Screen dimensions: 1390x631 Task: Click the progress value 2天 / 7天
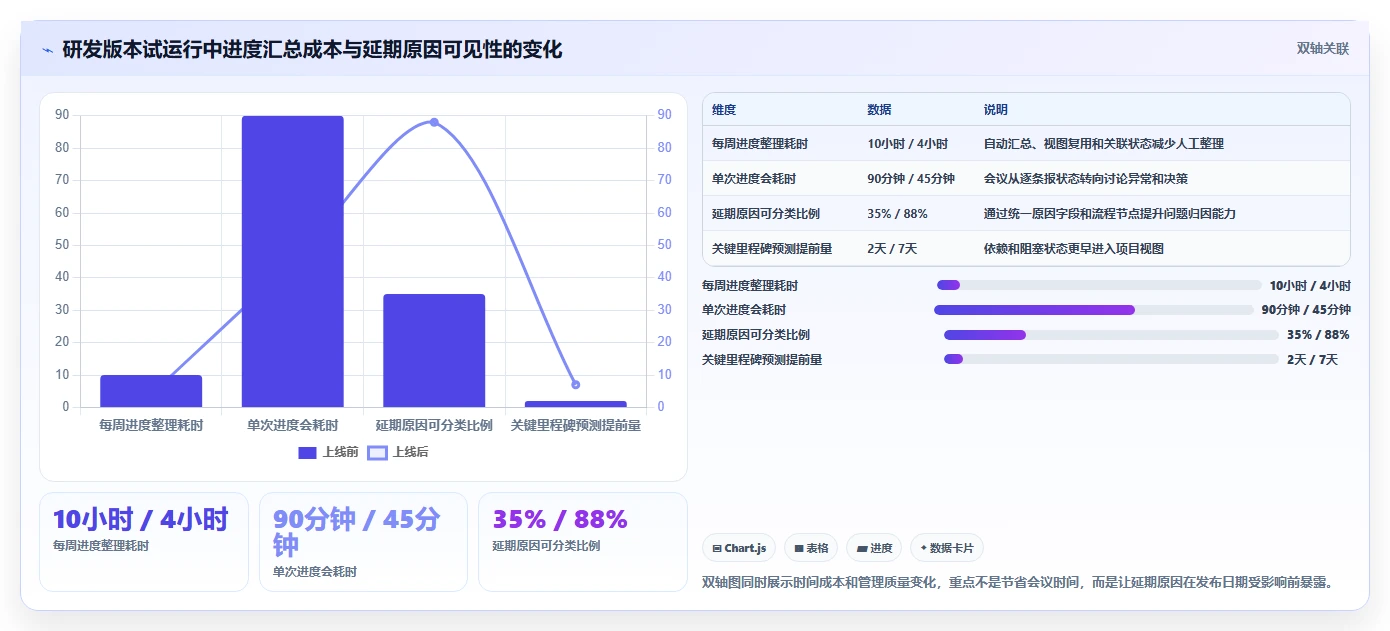1312,360
